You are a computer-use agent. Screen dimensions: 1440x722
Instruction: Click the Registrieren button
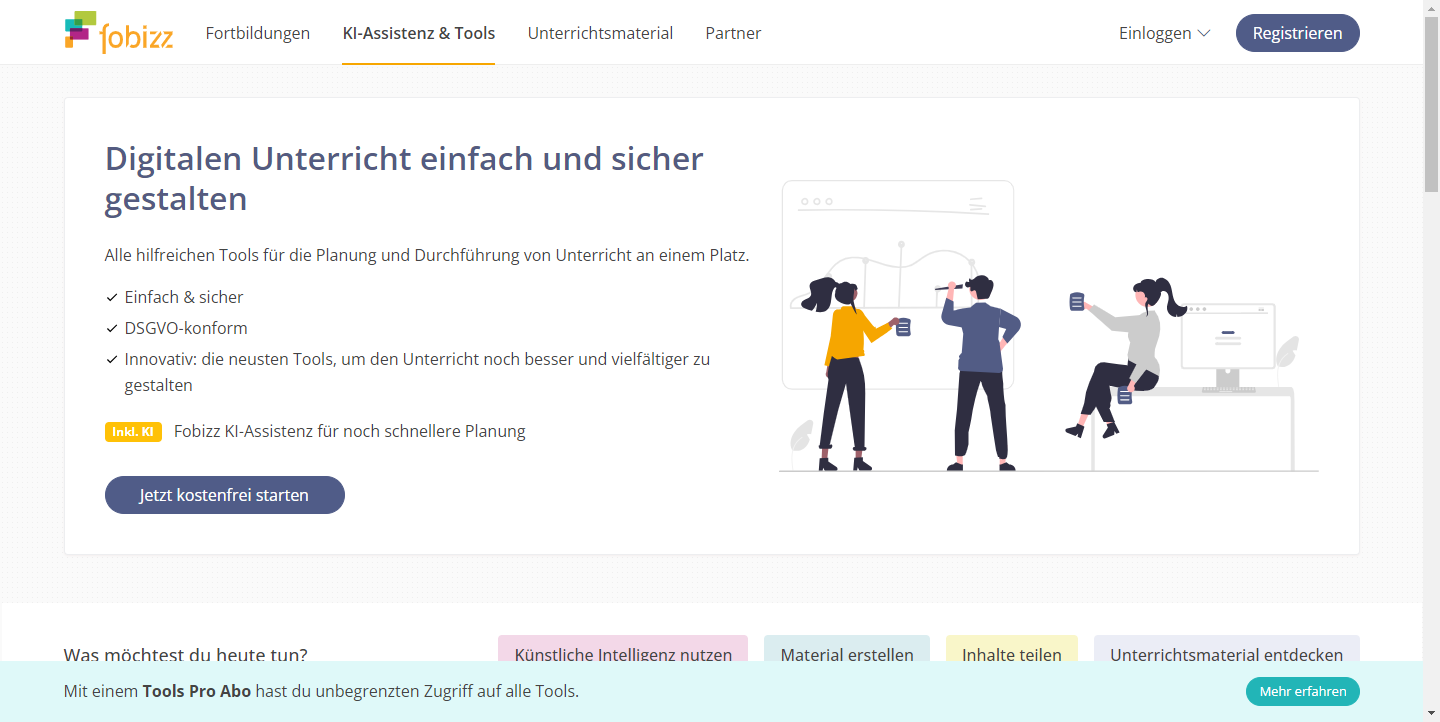(x=1297, y=33)
